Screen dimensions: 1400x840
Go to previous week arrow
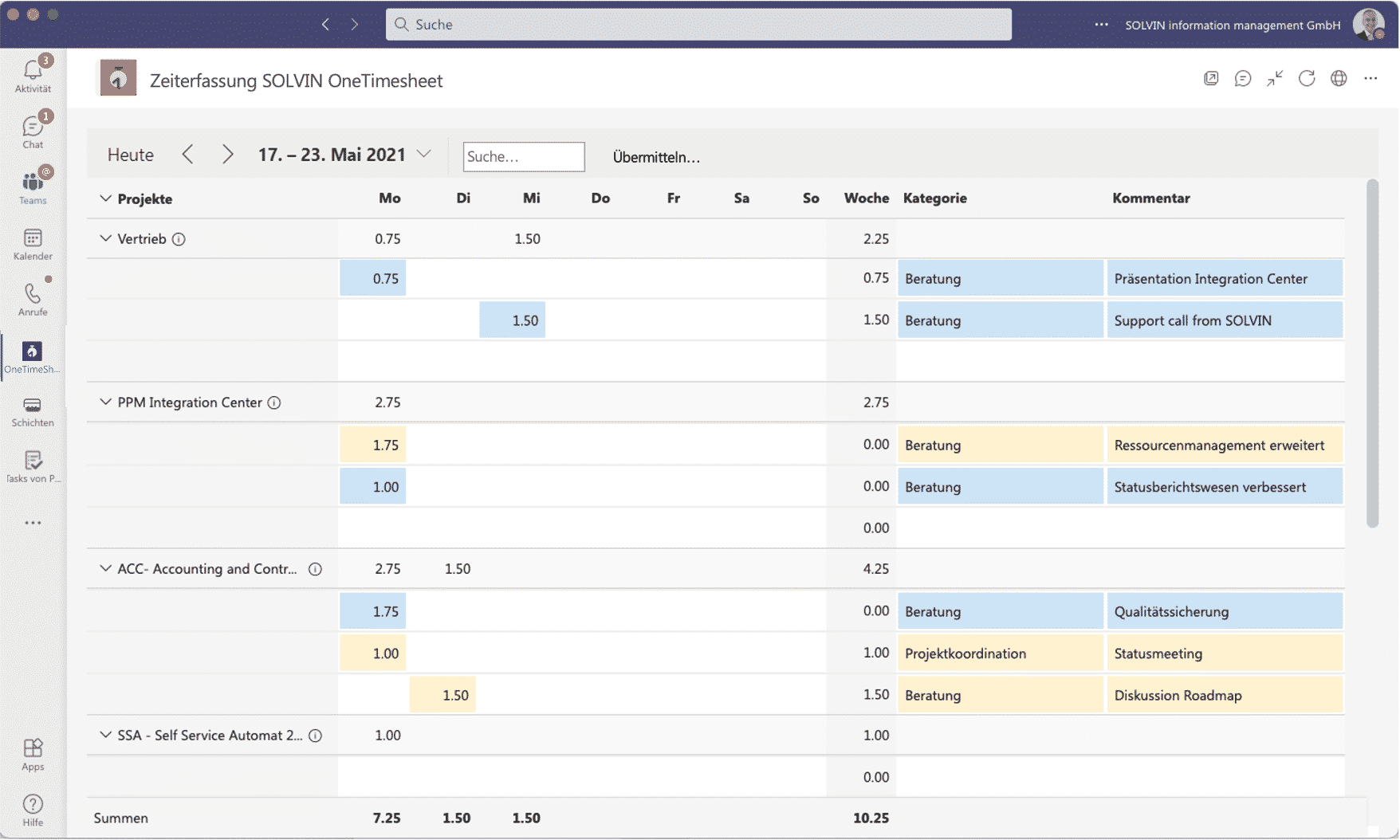click(188, 155)
